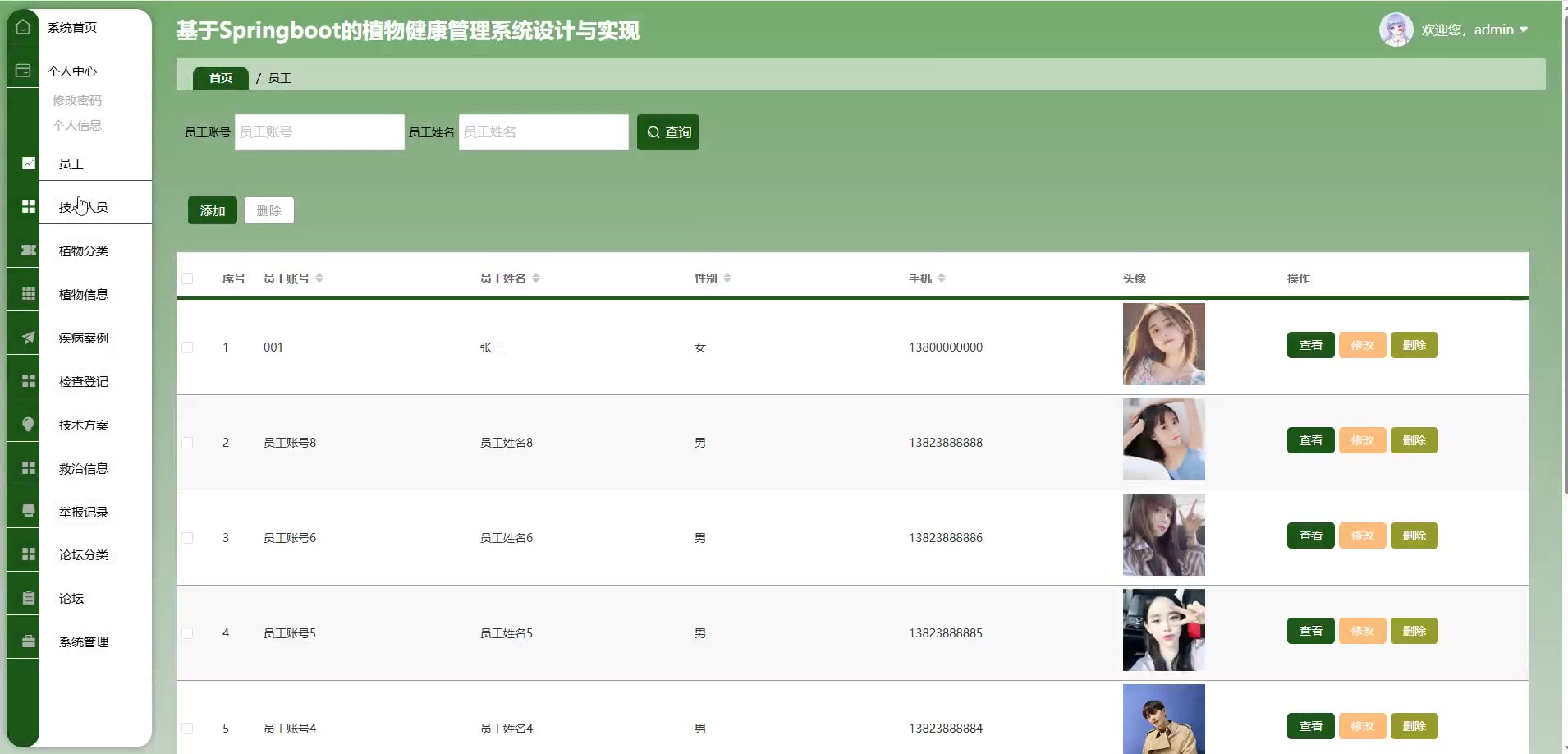Click the 个人中心 sidebar icon
Image resolution: width=1568 pixels, height=754 pixels.
[x=23, y=71]
